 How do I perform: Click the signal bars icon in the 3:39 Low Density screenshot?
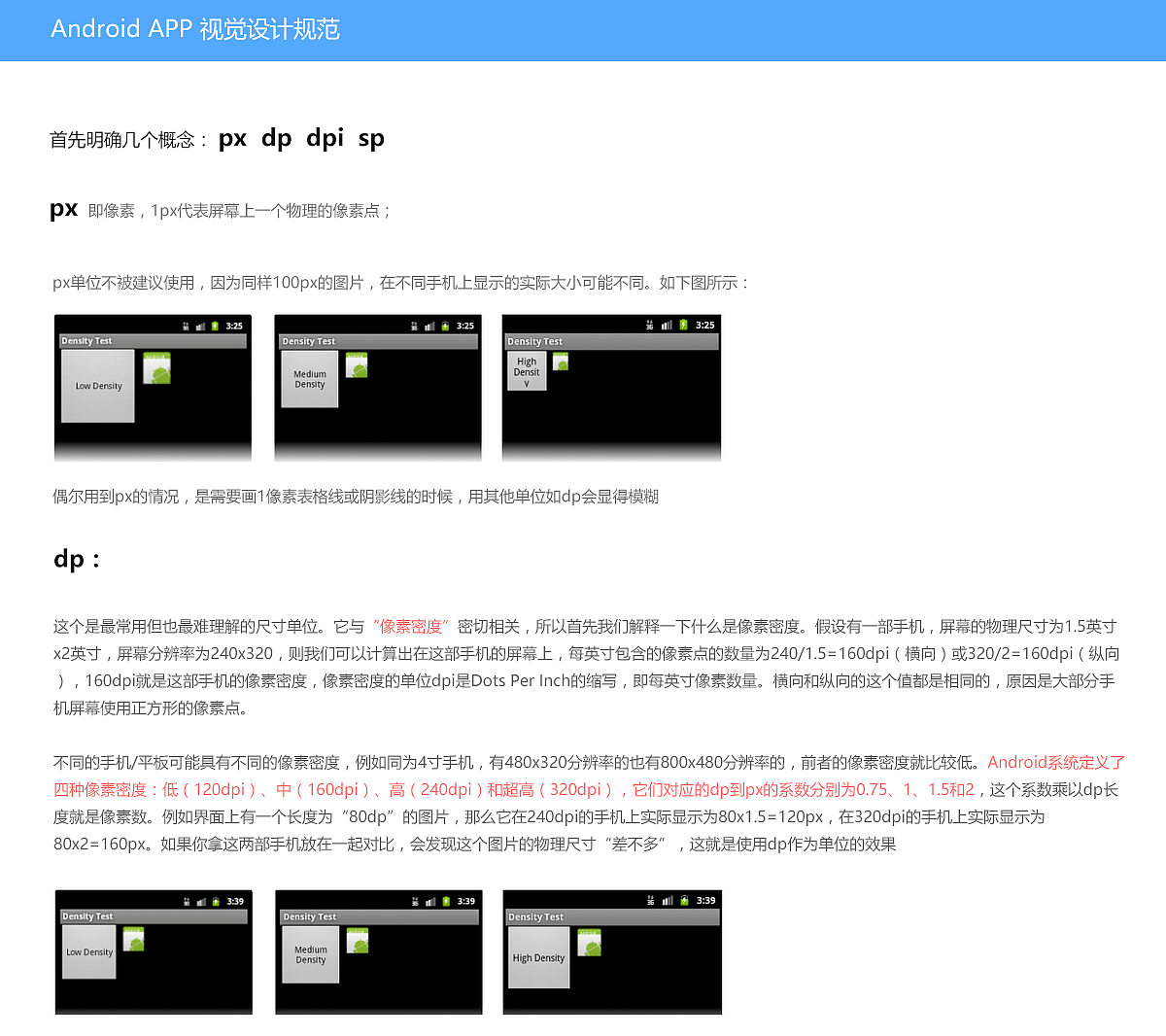(201, 902)
